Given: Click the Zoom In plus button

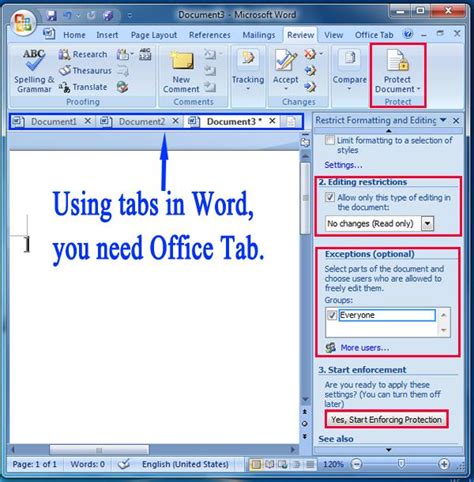Looking at the screenshot, I should pyautogui.click(x=444, y=464).
